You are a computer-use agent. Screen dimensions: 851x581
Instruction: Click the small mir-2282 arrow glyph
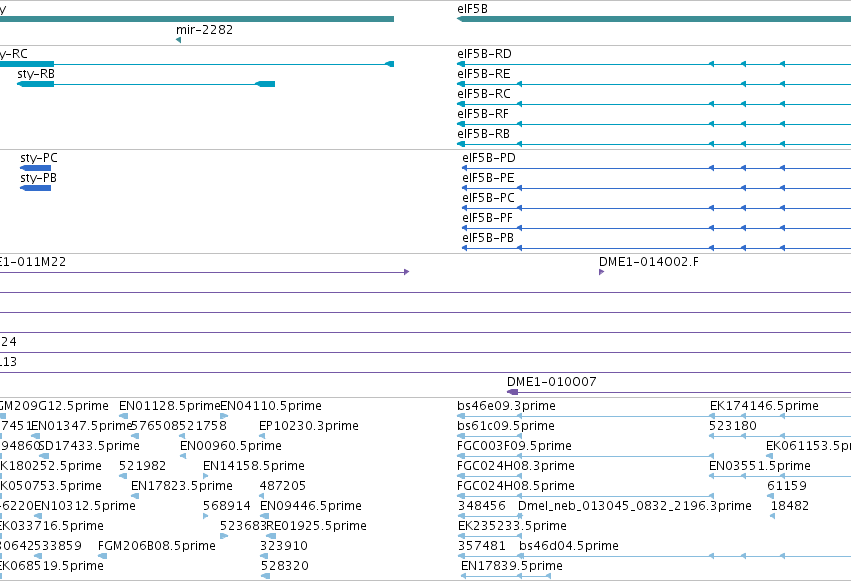tap(178, 40)
